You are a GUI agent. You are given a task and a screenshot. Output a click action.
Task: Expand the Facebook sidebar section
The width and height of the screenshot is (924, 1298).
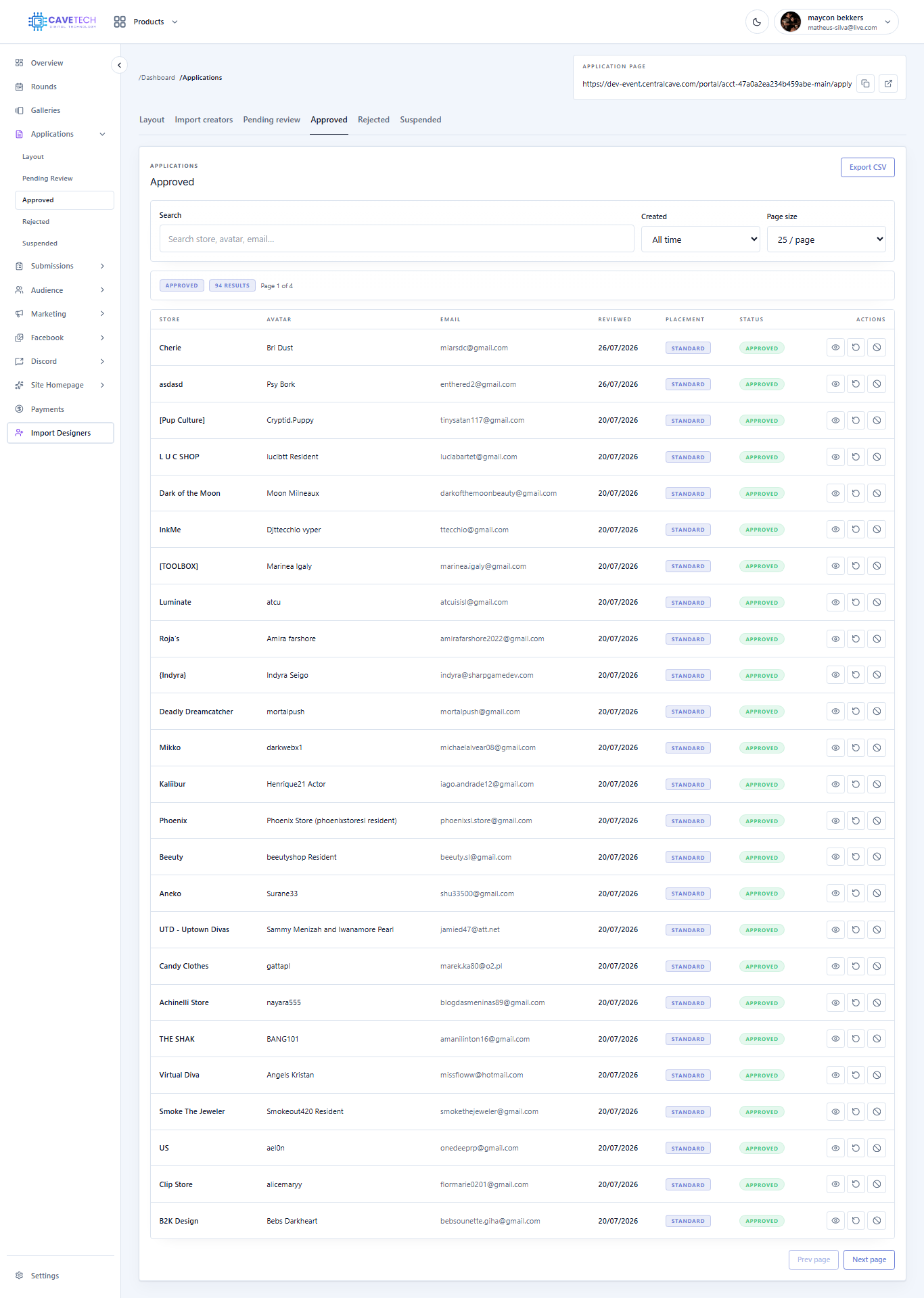click(102, 338)
